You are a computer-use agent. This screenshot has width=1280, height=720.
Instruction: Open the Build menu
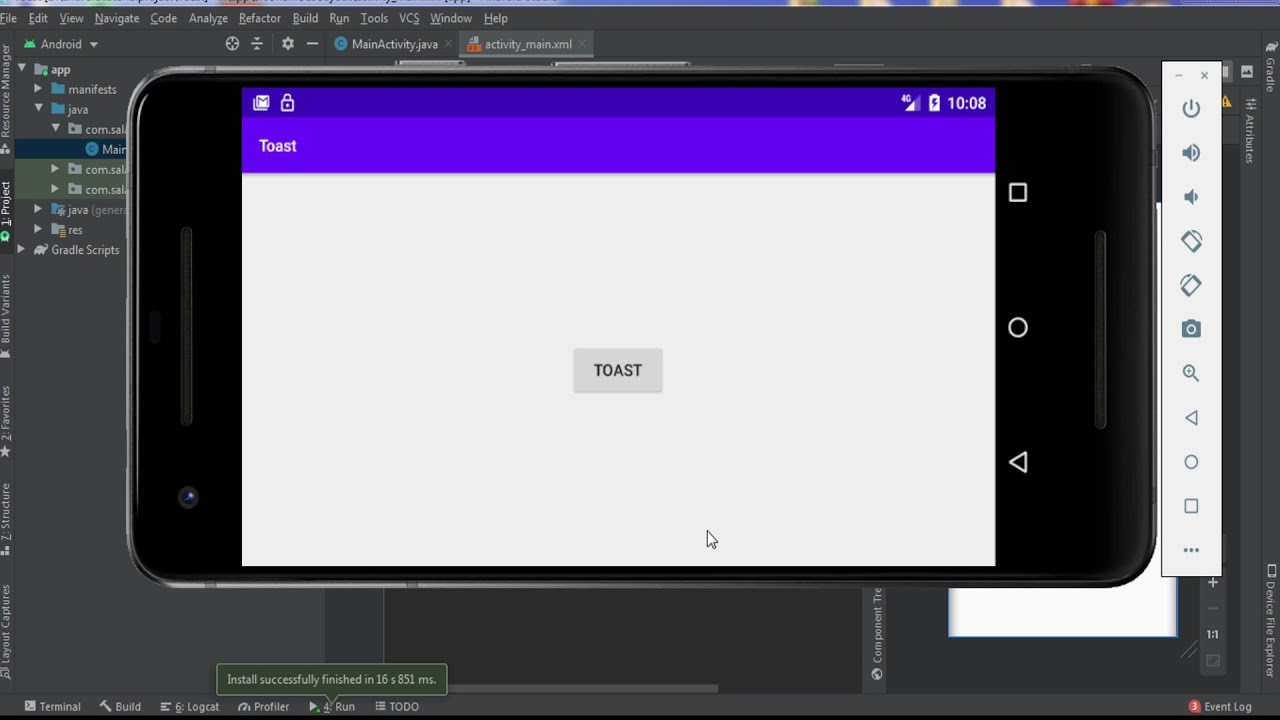pyautogui.click(x=305, y=18)
